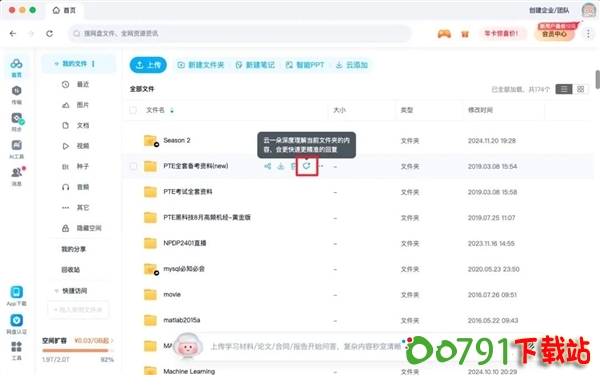600x375 pixels.
Task: Open the 工具 tools grid icon
Action: coord(16,347)
